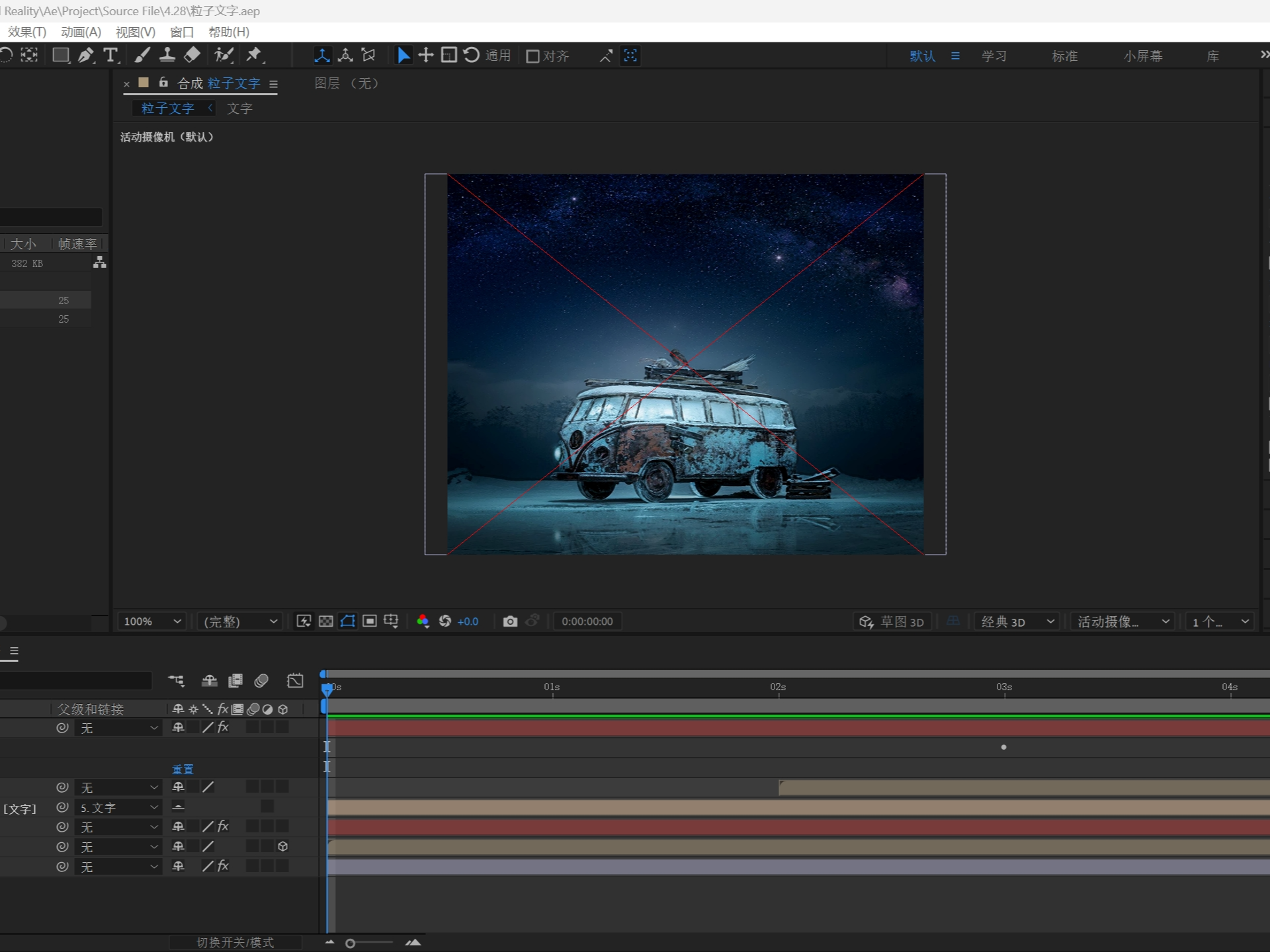
Task: Click the 0:00:00:00 preview time field
Action: 587,621
